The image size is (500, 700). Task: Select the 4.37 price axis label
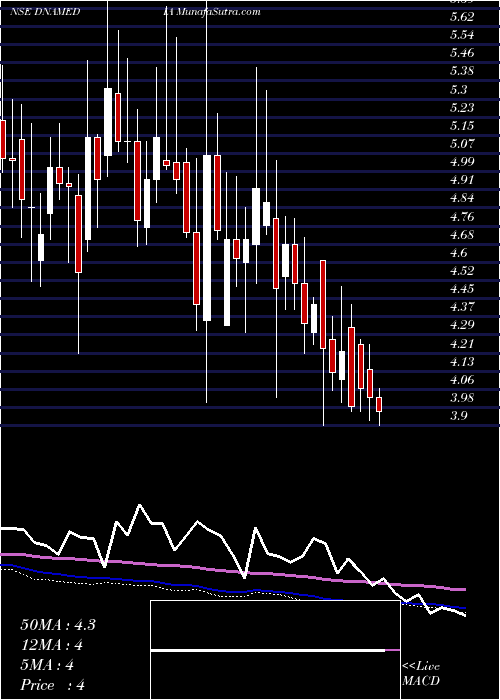coord(462,307)
